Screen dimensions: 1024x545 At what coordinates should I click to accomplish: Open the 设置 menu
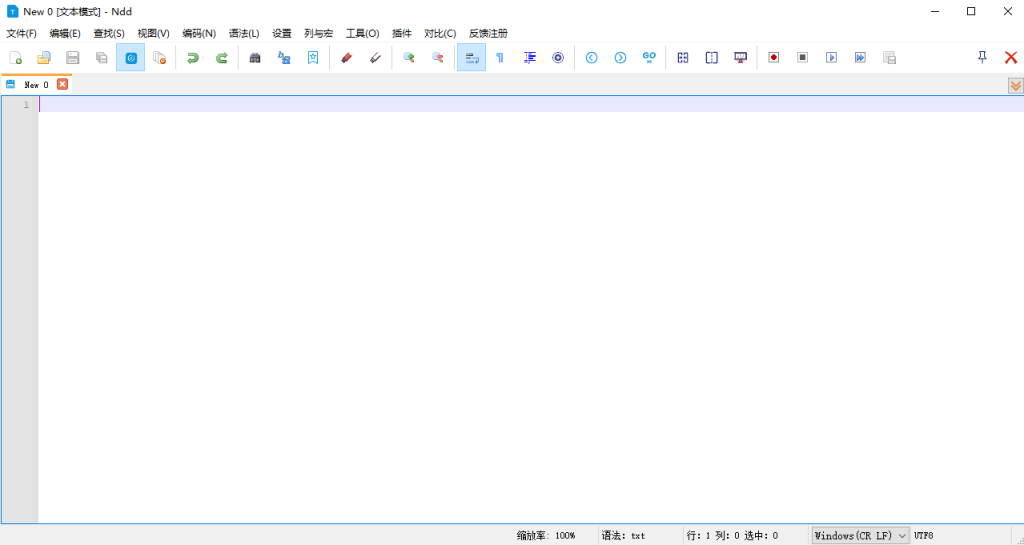[x=282, y=33]
